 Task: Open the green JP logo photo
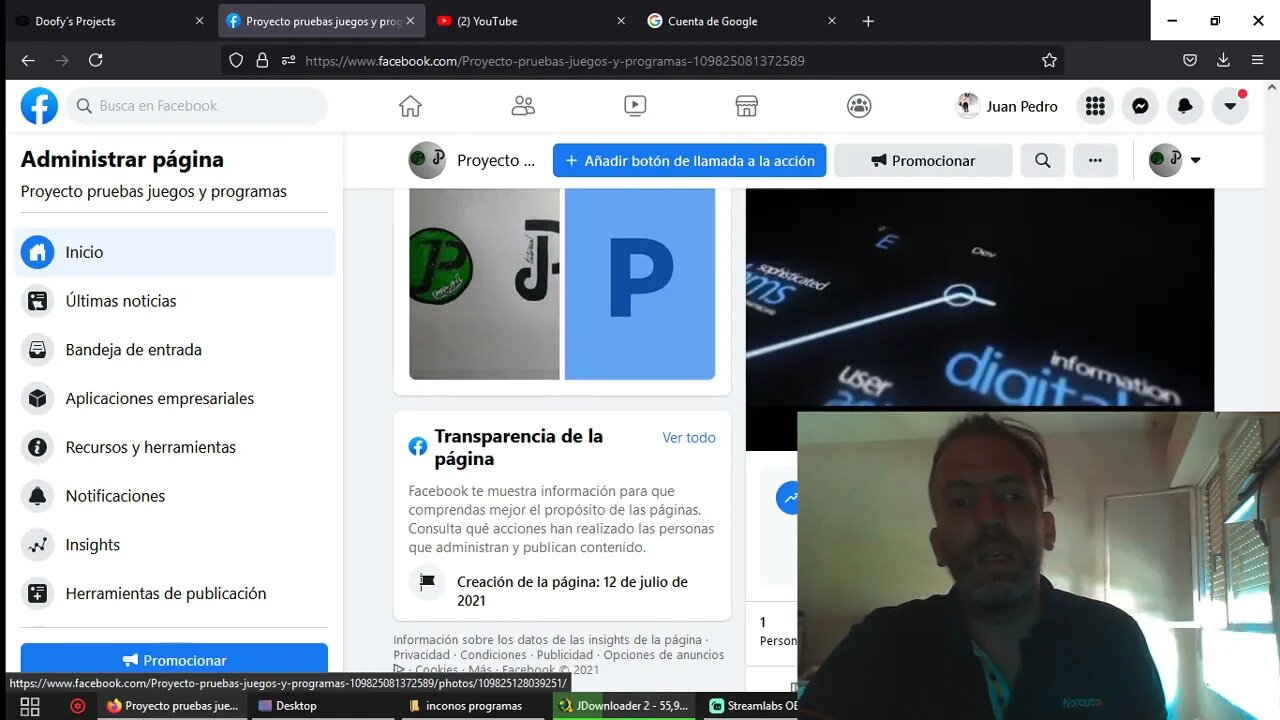point(484,284)
